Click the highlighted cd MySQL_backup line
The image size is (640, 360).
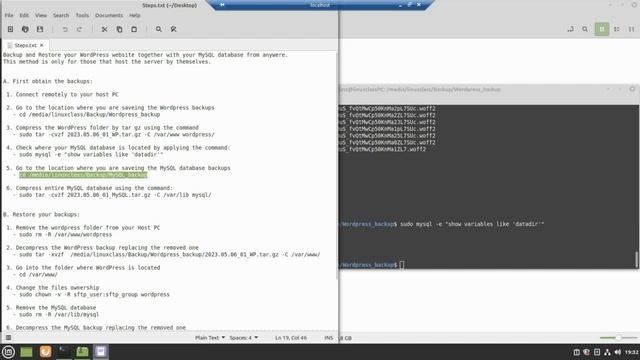[83, 175]
